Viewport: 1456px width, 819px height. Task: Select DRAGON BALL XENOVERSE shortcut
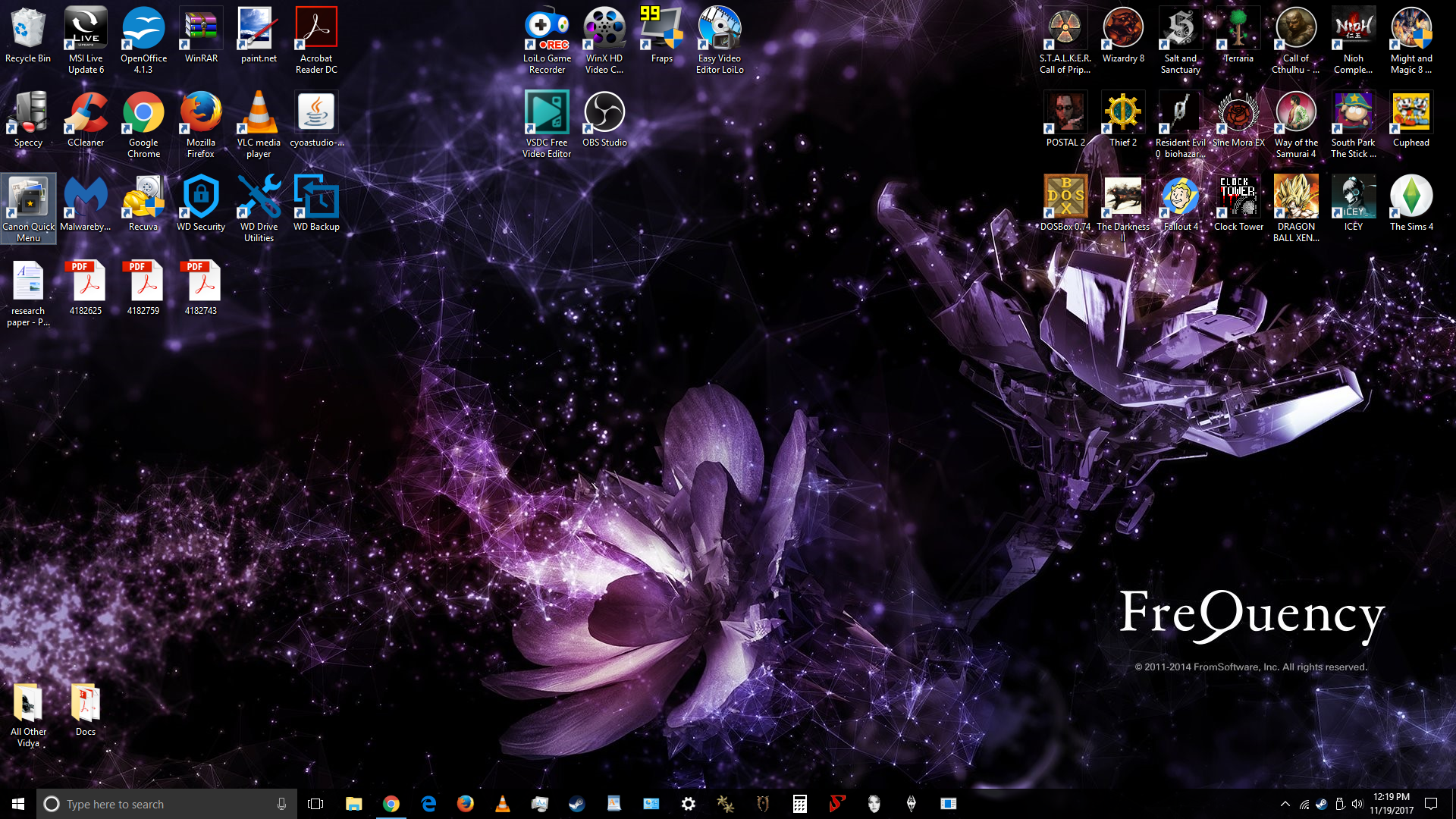1296,209
